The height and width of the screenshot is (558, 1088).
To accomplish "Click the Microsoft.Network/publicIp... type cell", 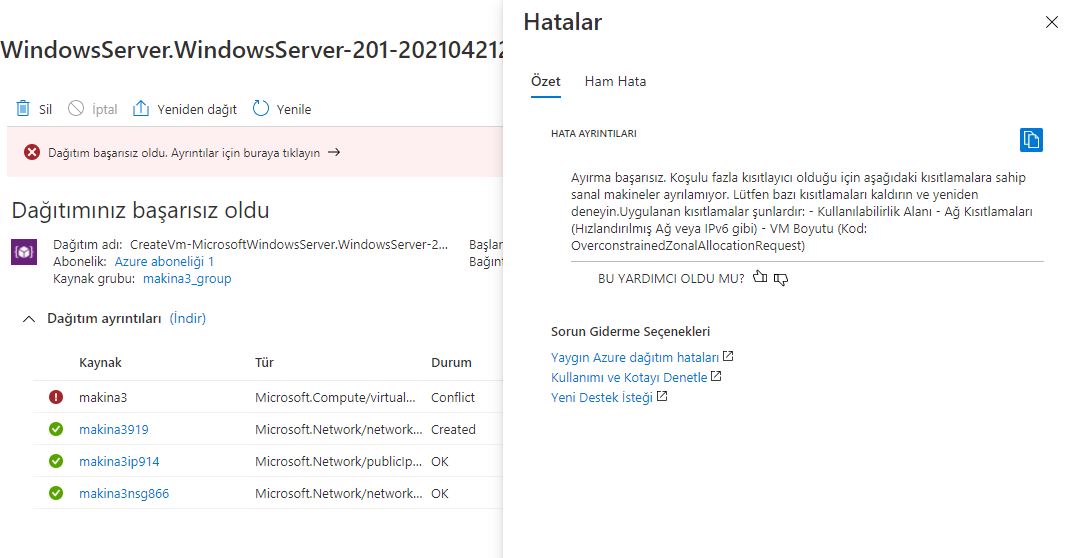I will 338,462.
